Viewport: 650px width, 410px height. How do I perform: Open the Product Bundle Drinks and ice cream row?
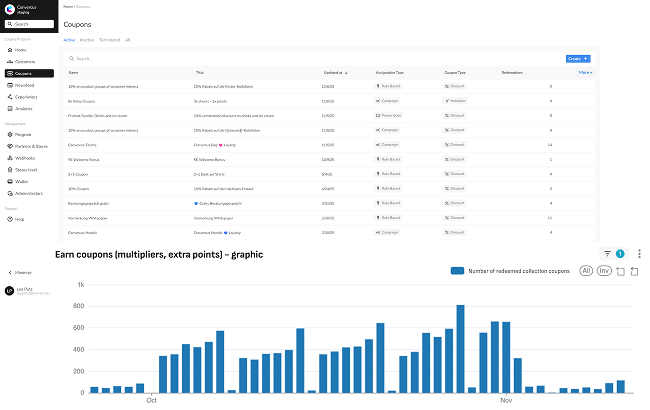pyautogui.click(x=330, y=116)
